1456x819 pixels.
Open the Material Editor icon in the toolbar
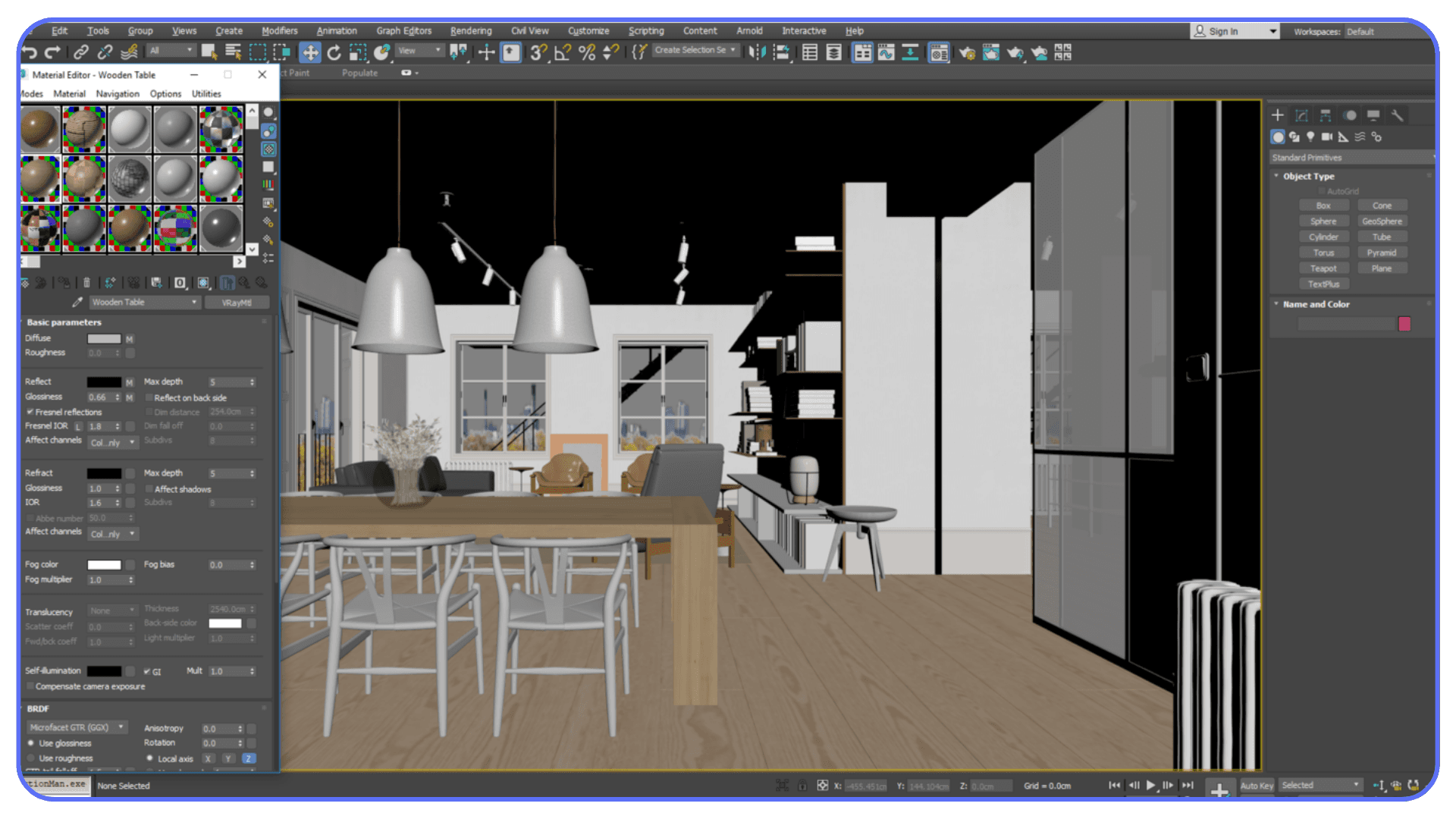[x=938, y=53]
